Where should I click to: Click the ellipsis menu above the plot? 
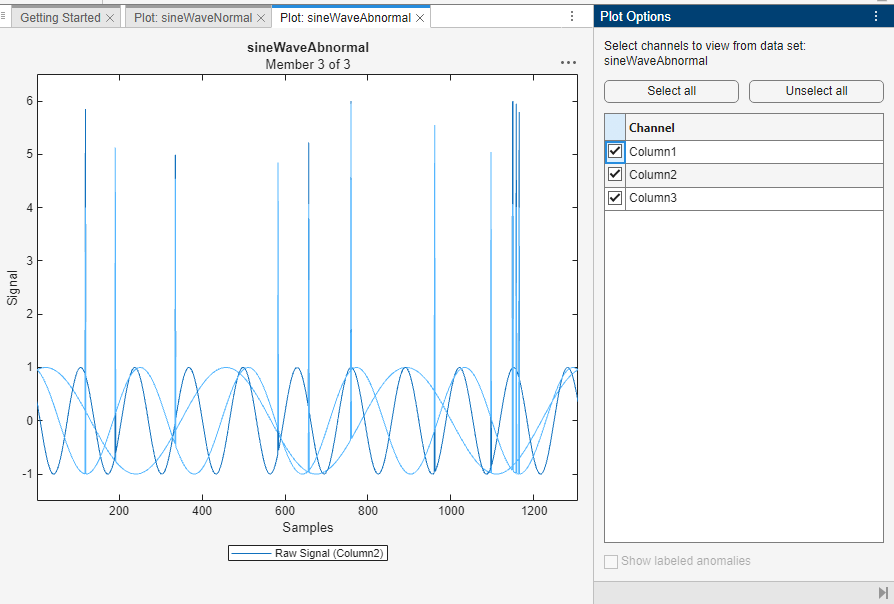pyautogui.click(x=568, y=62)
